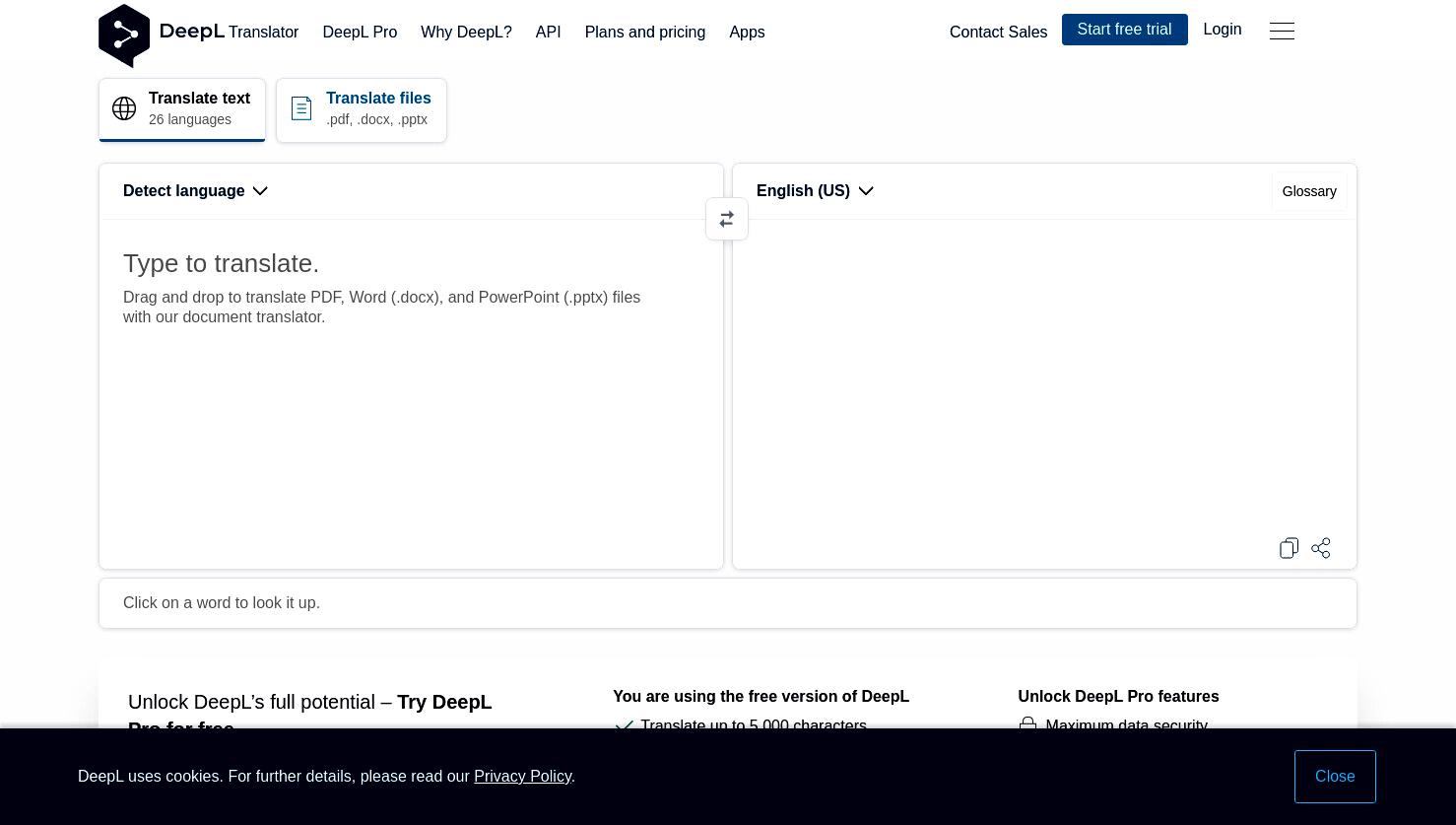Expand the Detect language dropdown
The width and height of the screenshot is (1456, 825).
pos(195,191)
